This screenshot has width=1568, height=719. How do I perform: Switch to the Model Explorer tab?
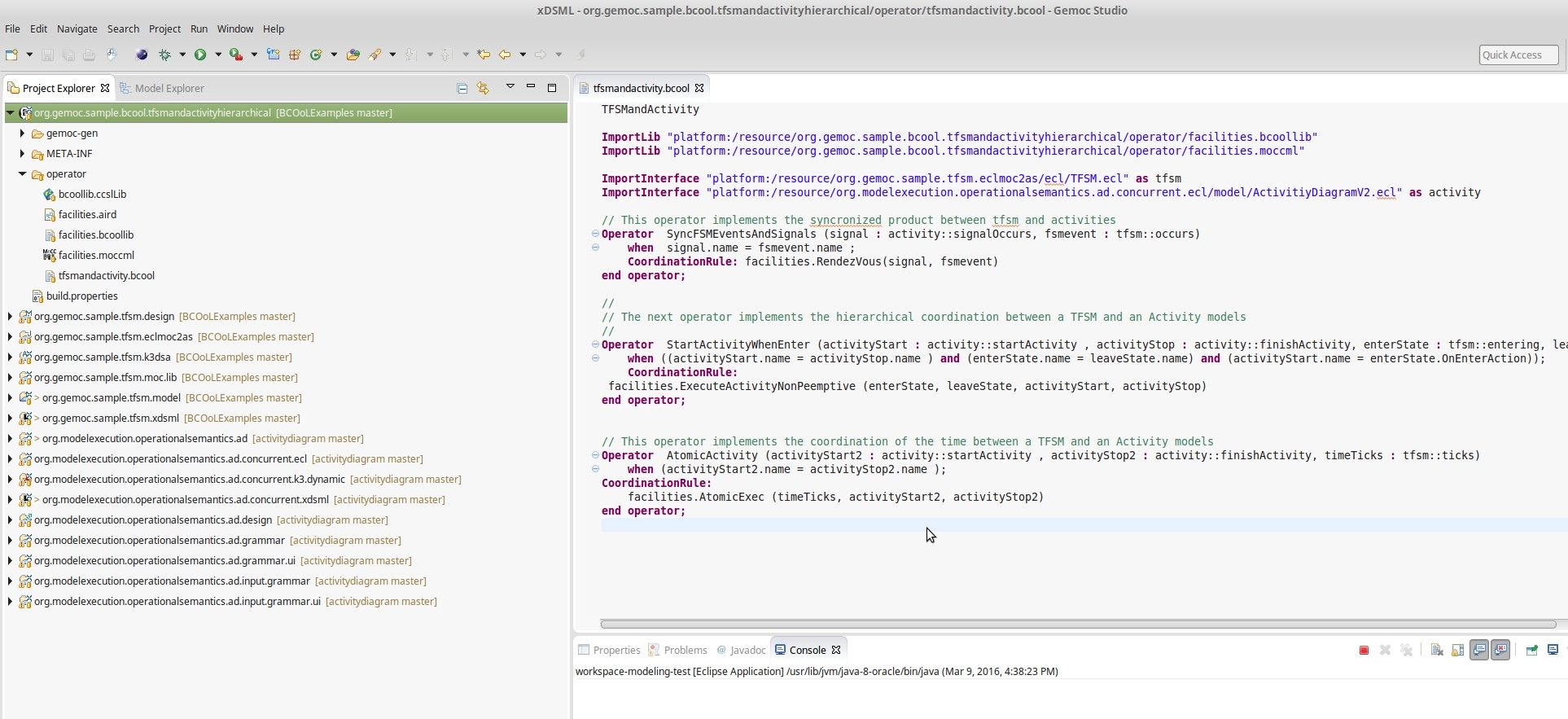[169, 88]
